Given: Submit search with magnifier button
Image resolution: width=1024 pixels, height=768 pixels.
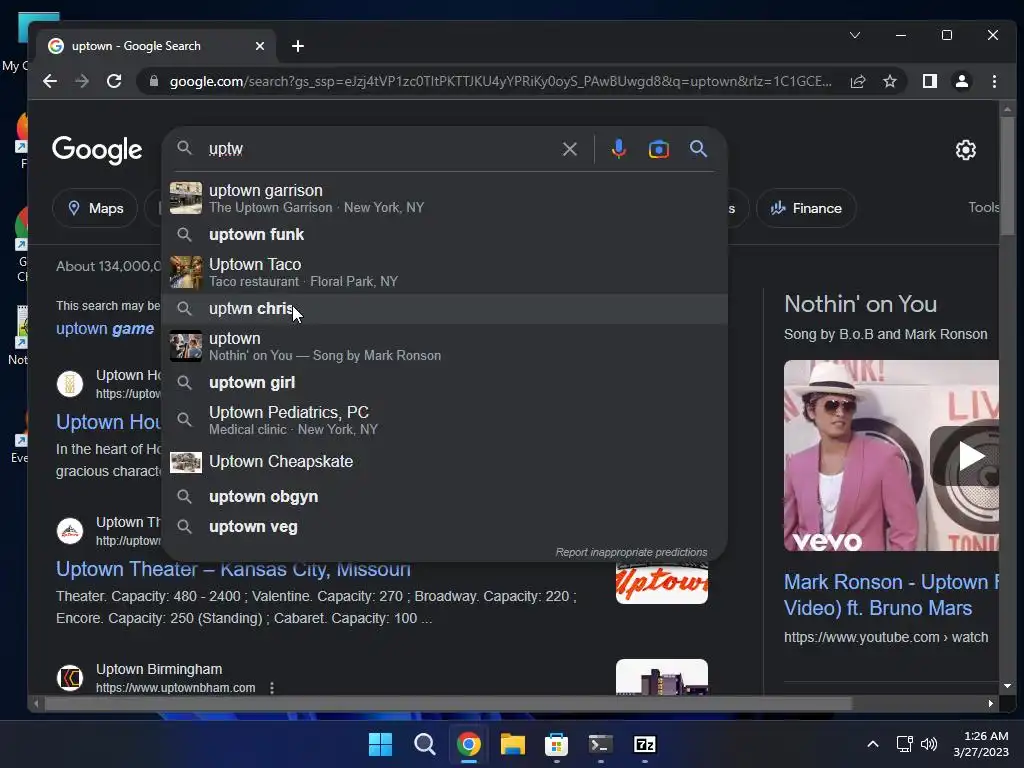Looking at the screenshot, I should 698,149.
